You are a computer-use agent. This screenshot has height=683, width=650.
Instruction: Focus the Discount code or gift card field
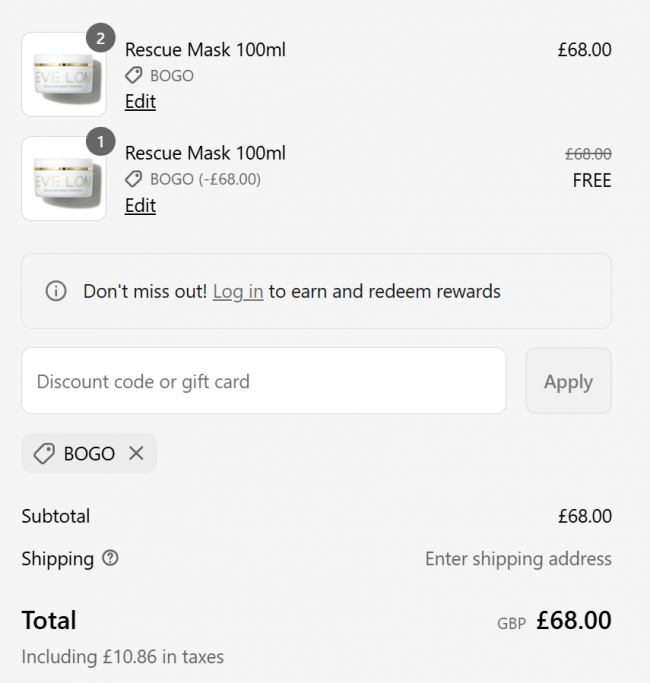(263, 381)
